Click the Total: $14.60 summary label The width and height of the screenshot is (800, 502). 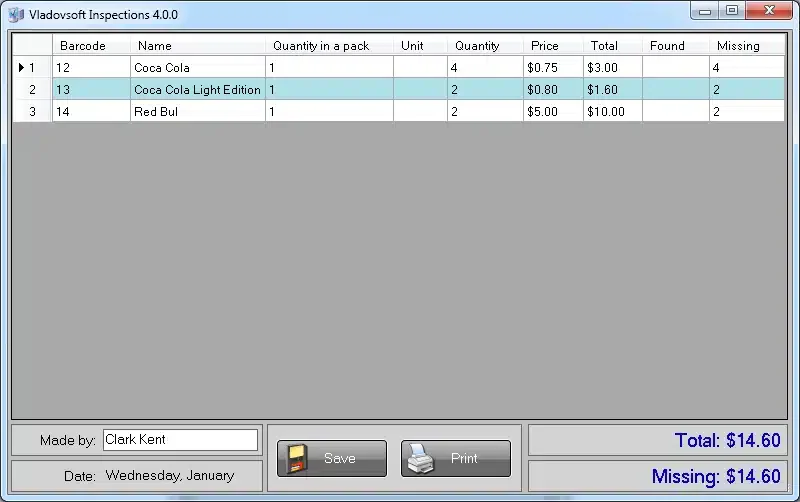coord(727,440)
